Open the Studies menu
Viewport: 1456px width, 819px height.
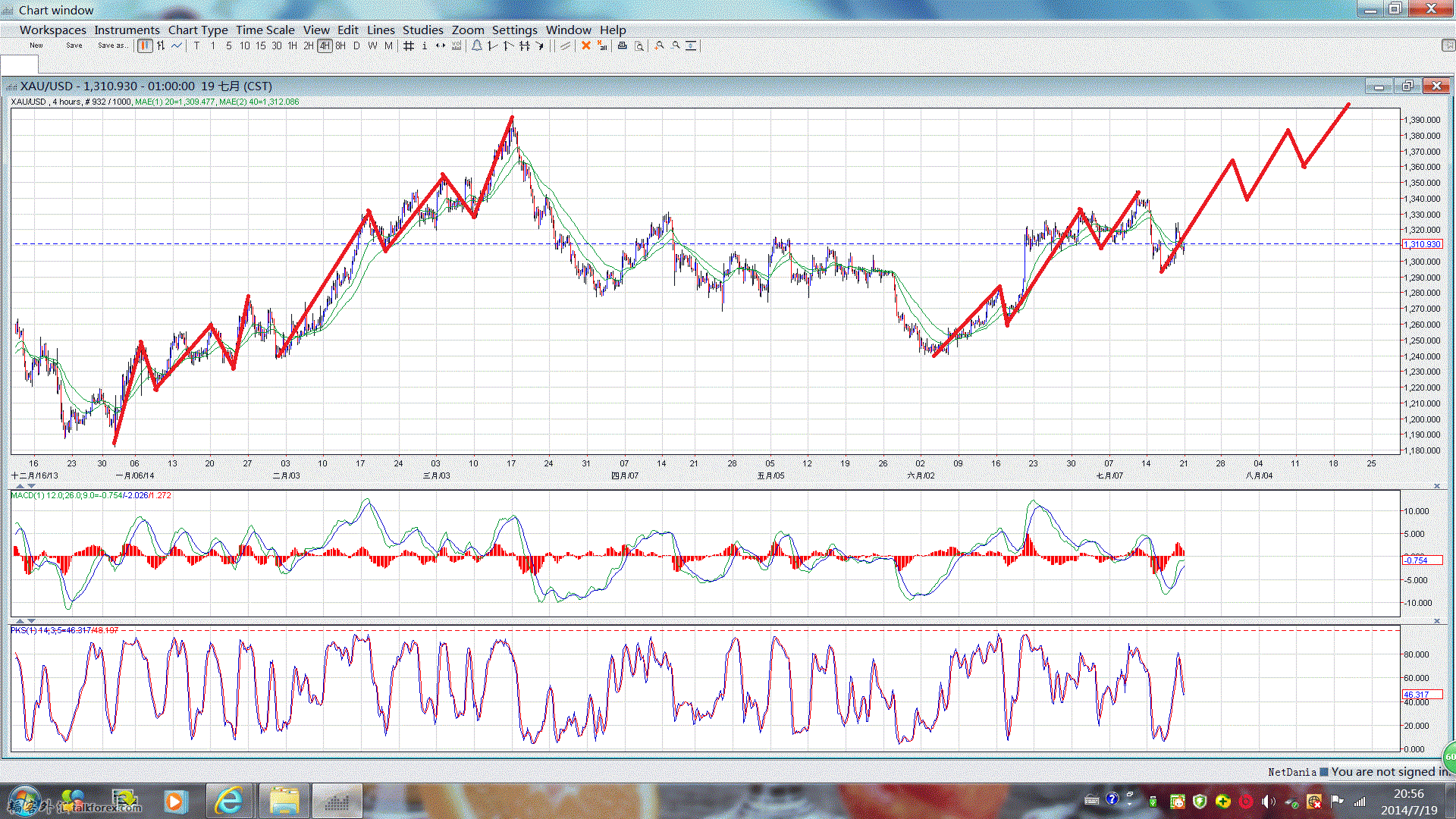click(x=422, y=30)
